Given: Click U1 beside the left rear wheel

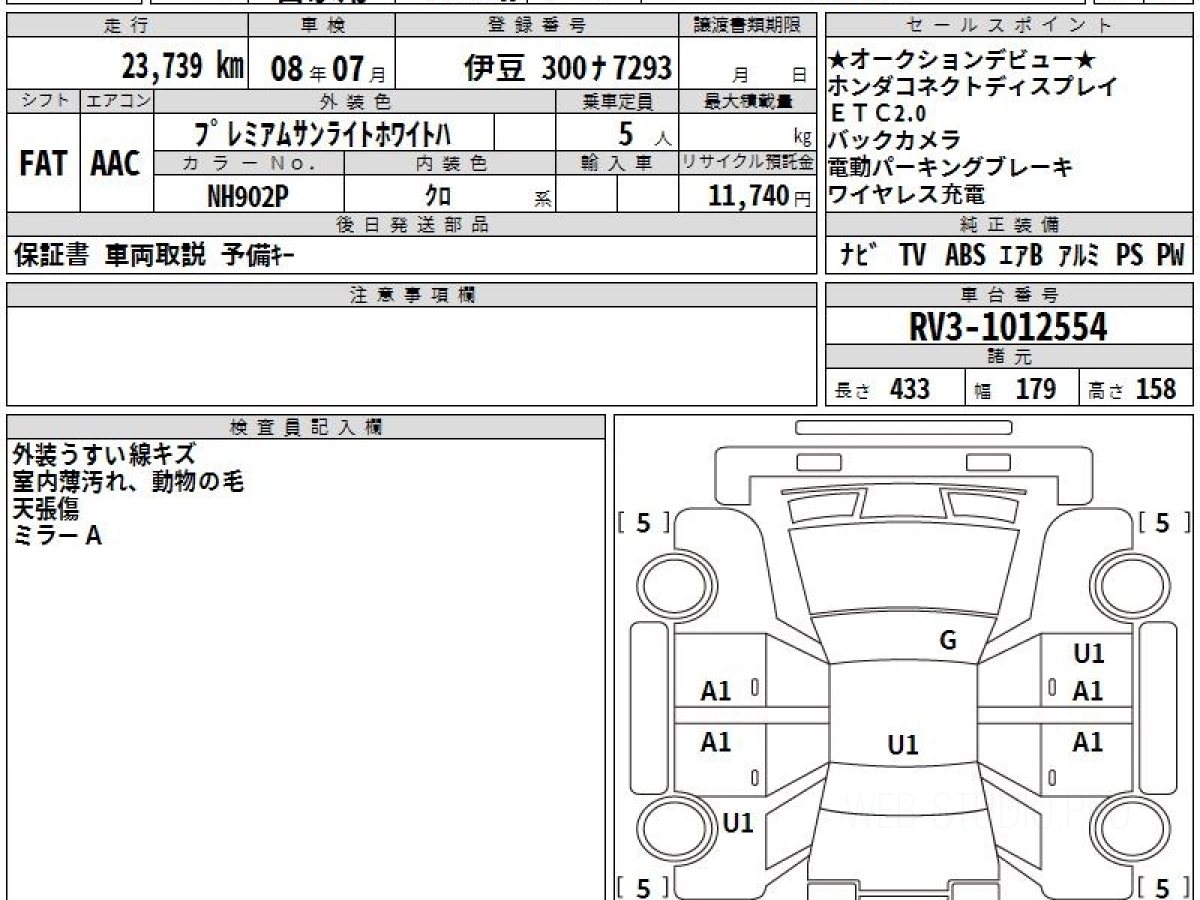Looking at the screenshot, I should click(738, 823).
